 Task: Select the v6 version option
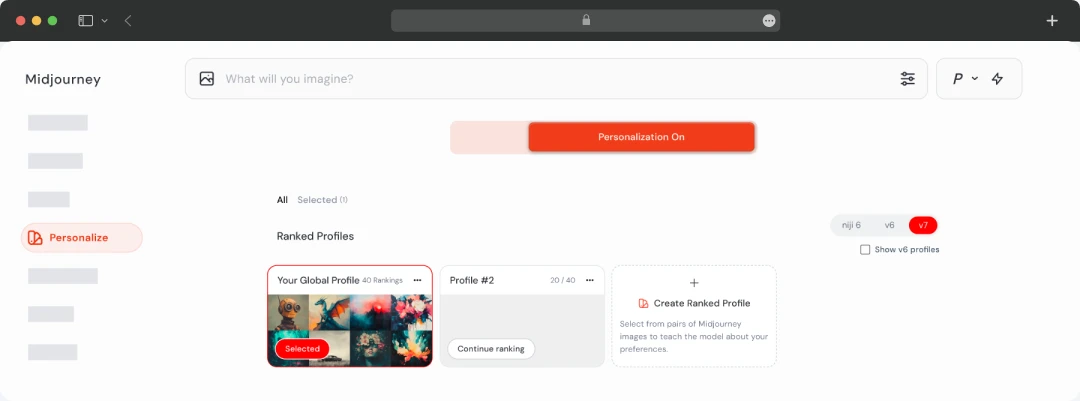click(x=889, y=225)
